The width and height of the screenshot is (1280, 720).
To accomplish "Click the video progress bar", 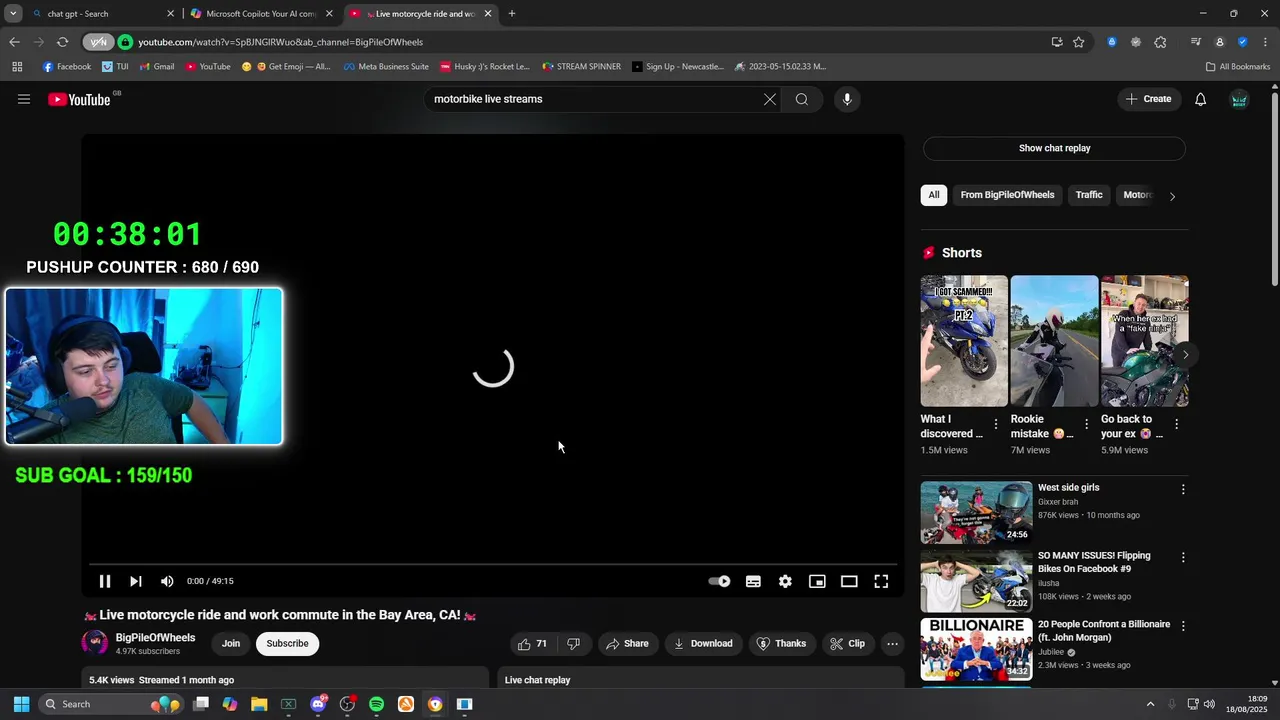I will point(492,565).
